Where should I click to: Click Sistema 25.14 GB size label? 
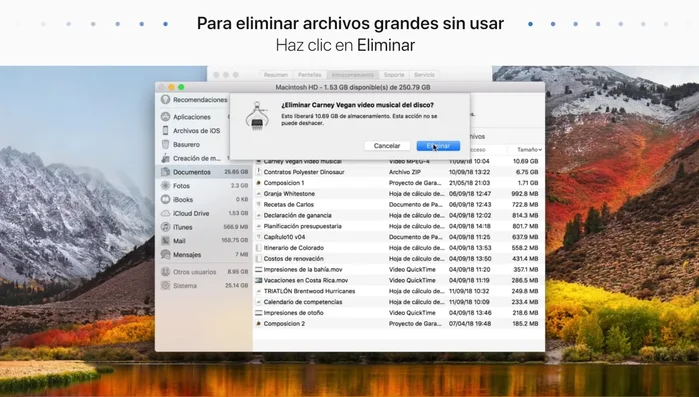[x=236, y=286]
